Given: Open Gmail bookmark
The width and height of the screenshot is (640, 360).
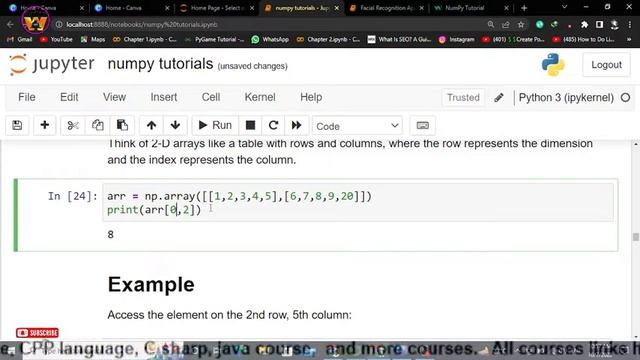Looking at the screenshot, I should point(20,39).
